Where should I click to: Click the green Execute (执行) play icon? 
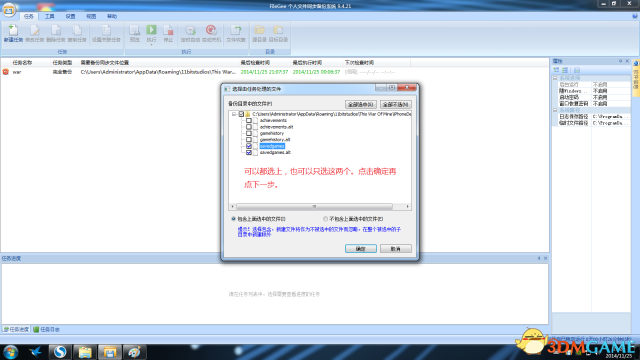(x=151, y=30)
